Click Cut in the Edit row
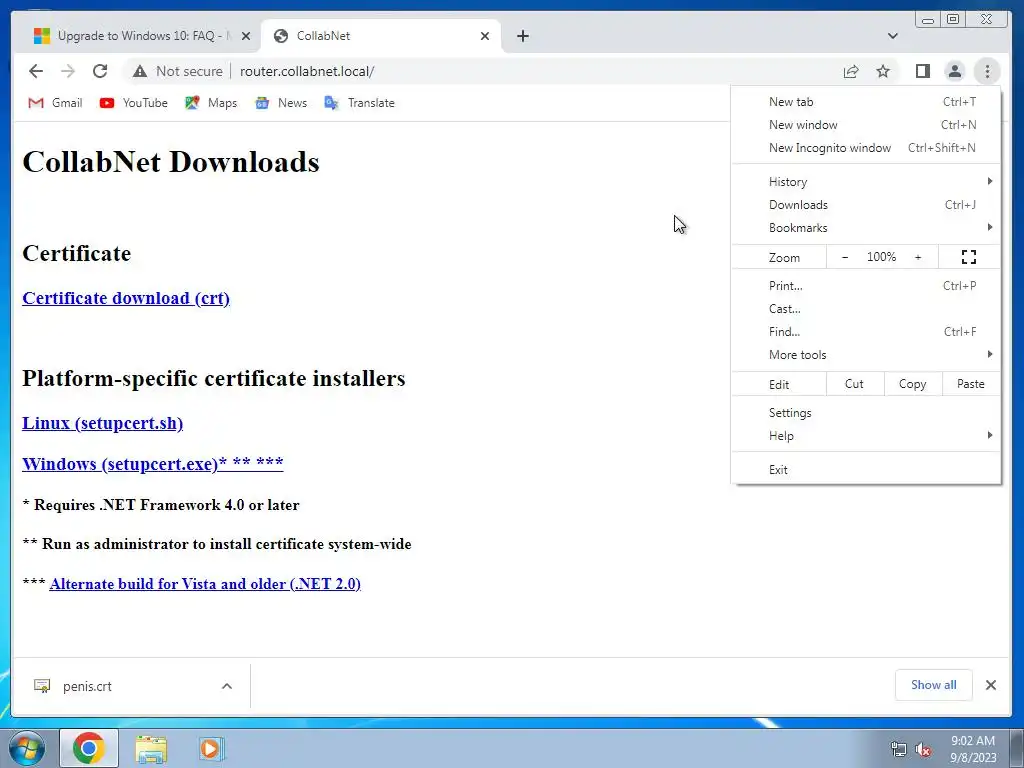 [x=854, y=384]
